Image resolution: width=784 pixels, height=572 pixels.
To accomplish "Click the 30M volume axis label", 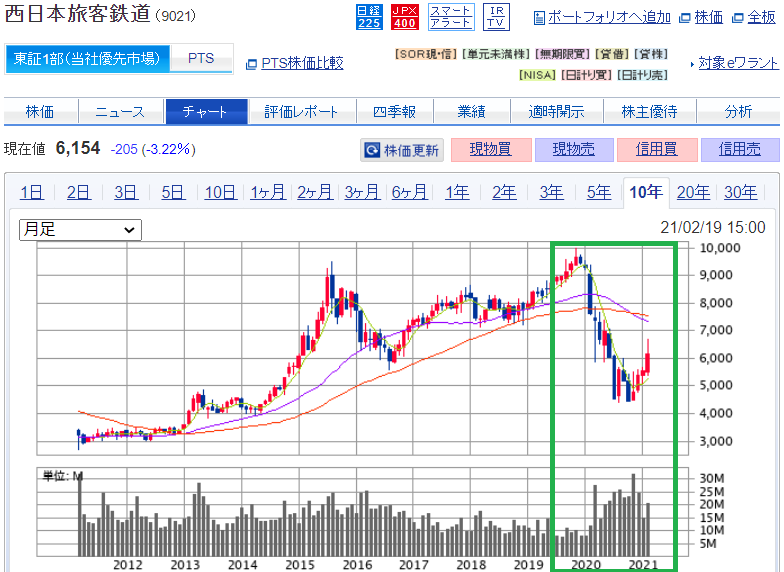I will (x=712, y=478).
